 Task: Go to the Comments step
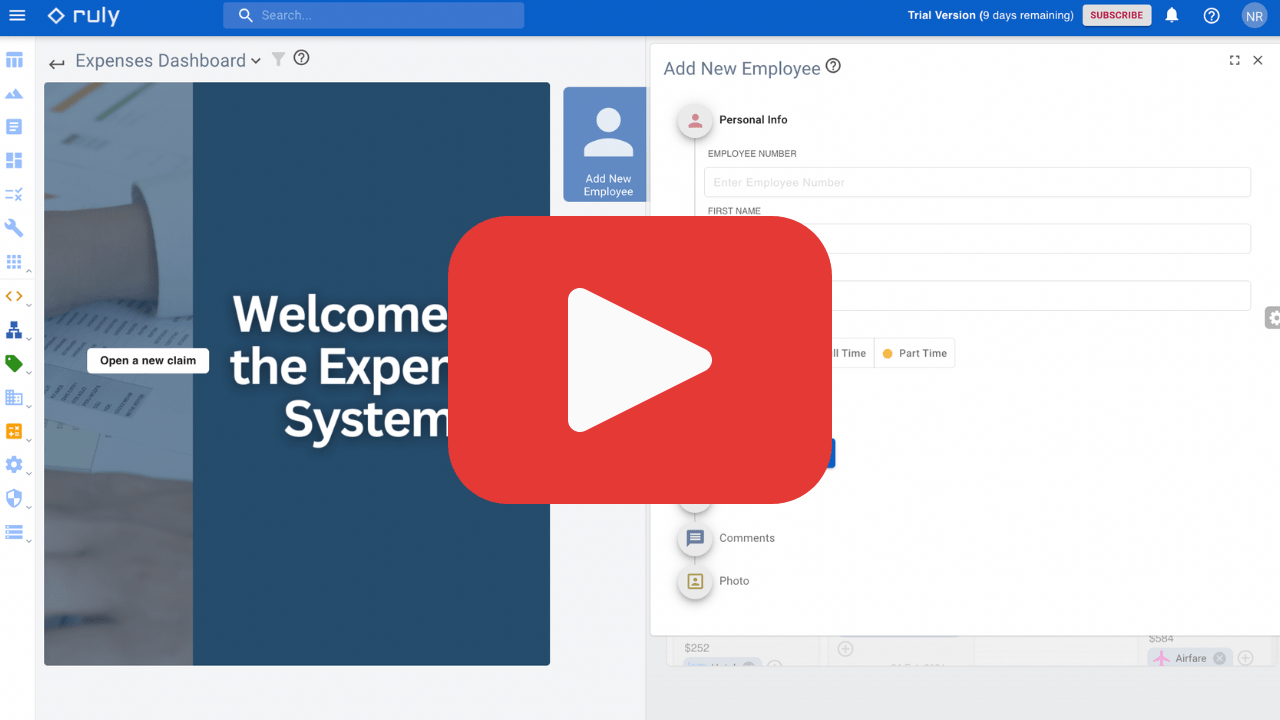(x=727, y=538)
